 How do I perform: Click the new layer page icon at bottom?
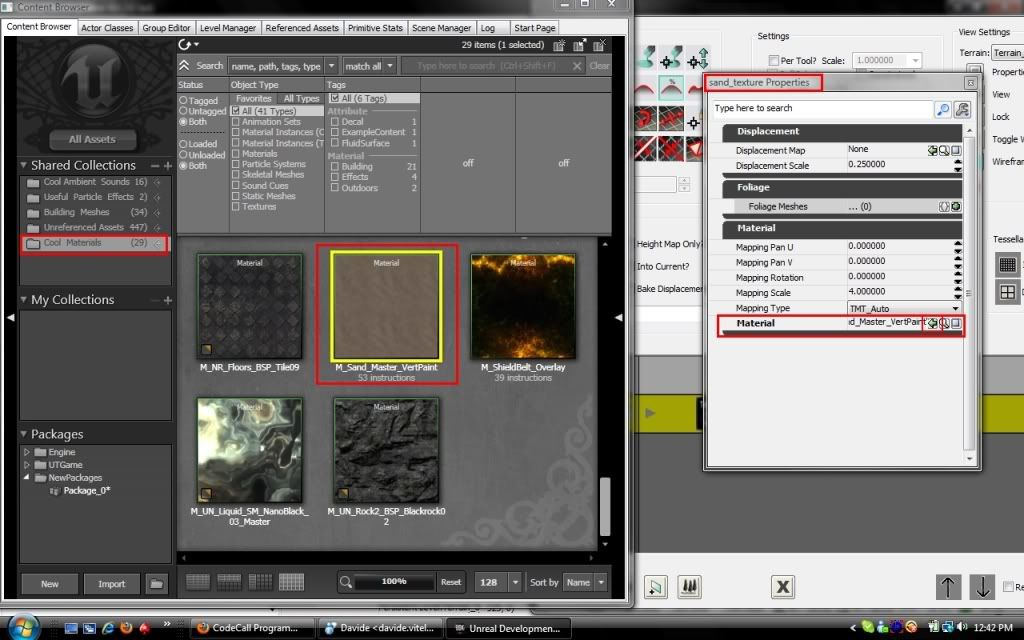pos(656,587)
